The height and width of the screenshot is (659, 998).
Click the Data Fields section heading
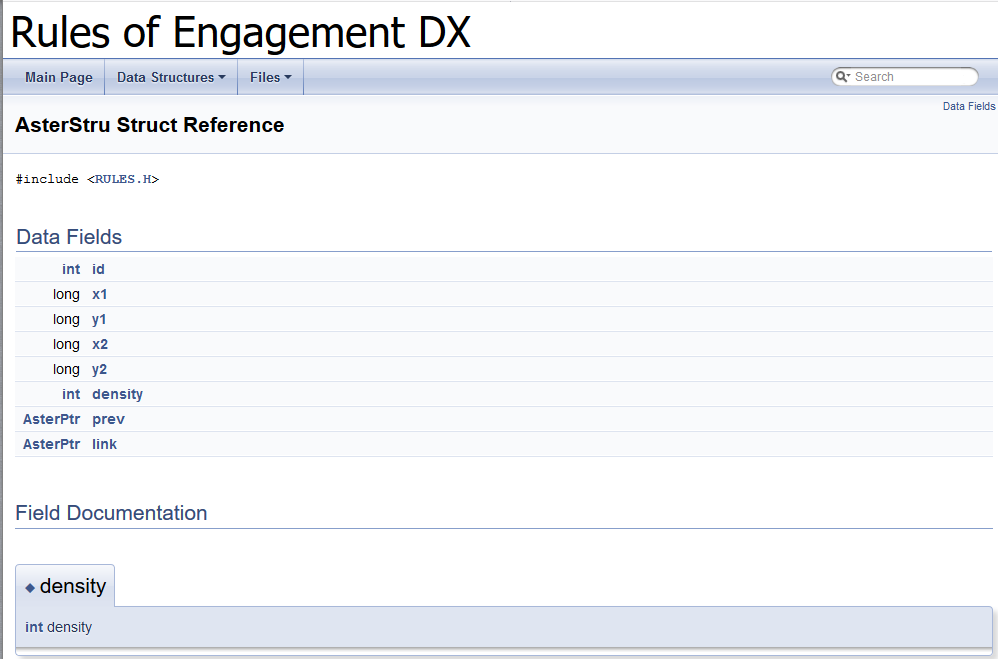69,237
